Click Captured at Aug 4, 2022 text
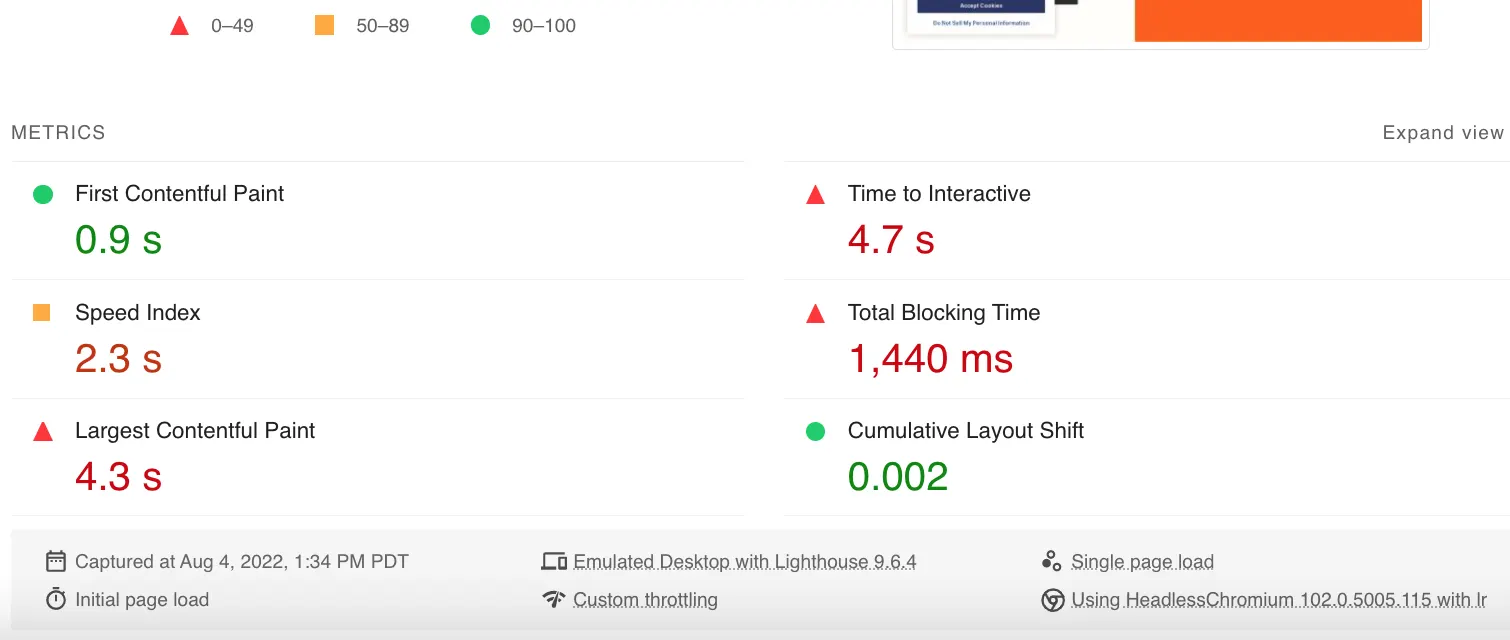Viewport: 1510px width, 640px height. coord(242,562)
